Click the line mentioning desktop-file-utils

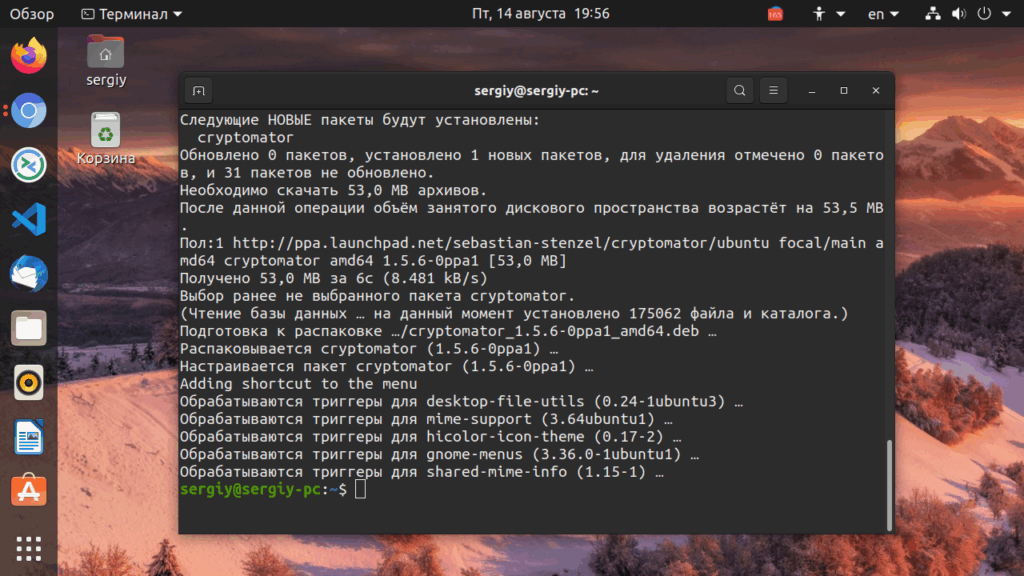tap(461, 402)
